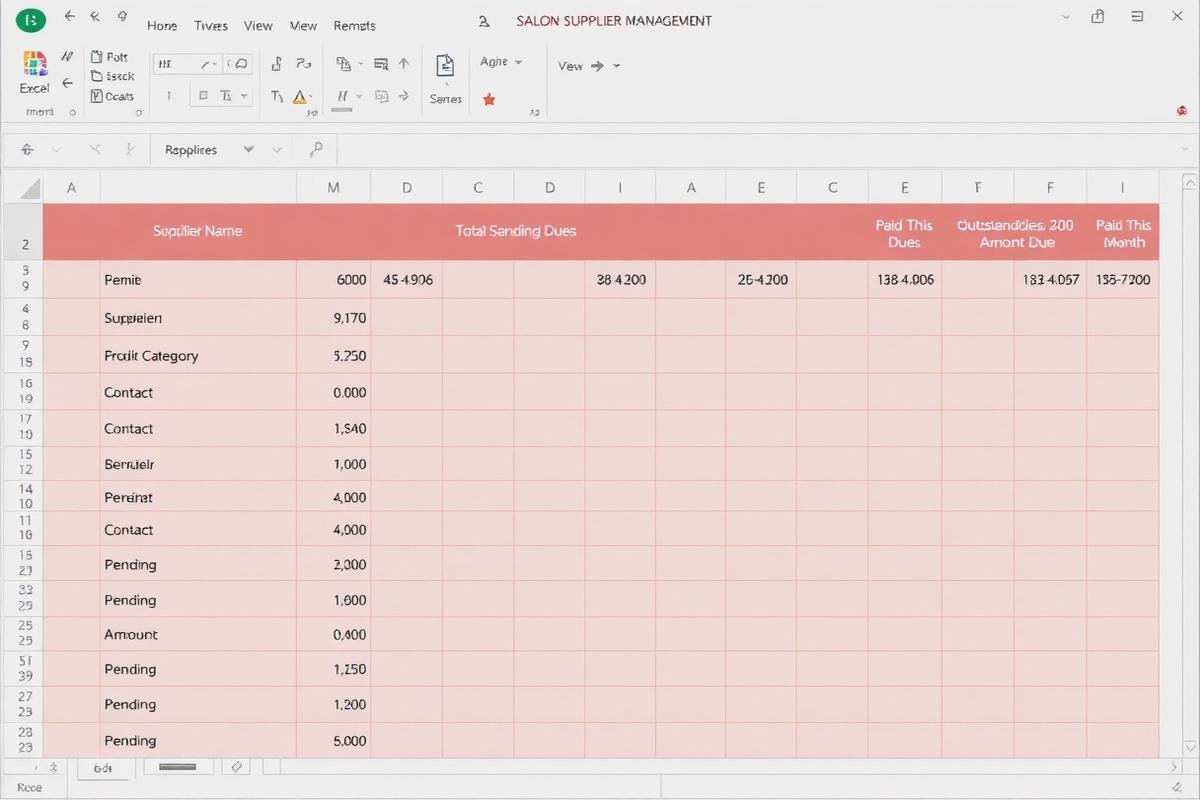1200x800 pixels.
Task: Click the Series button
Action: pos(445,78)
